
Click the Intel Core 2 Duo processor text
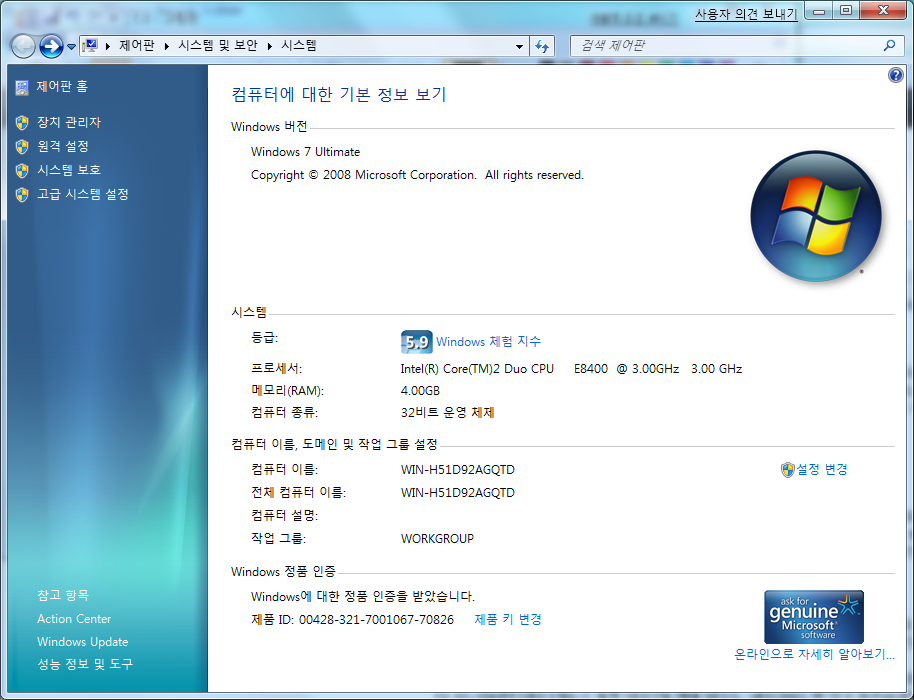pos(571,368)
